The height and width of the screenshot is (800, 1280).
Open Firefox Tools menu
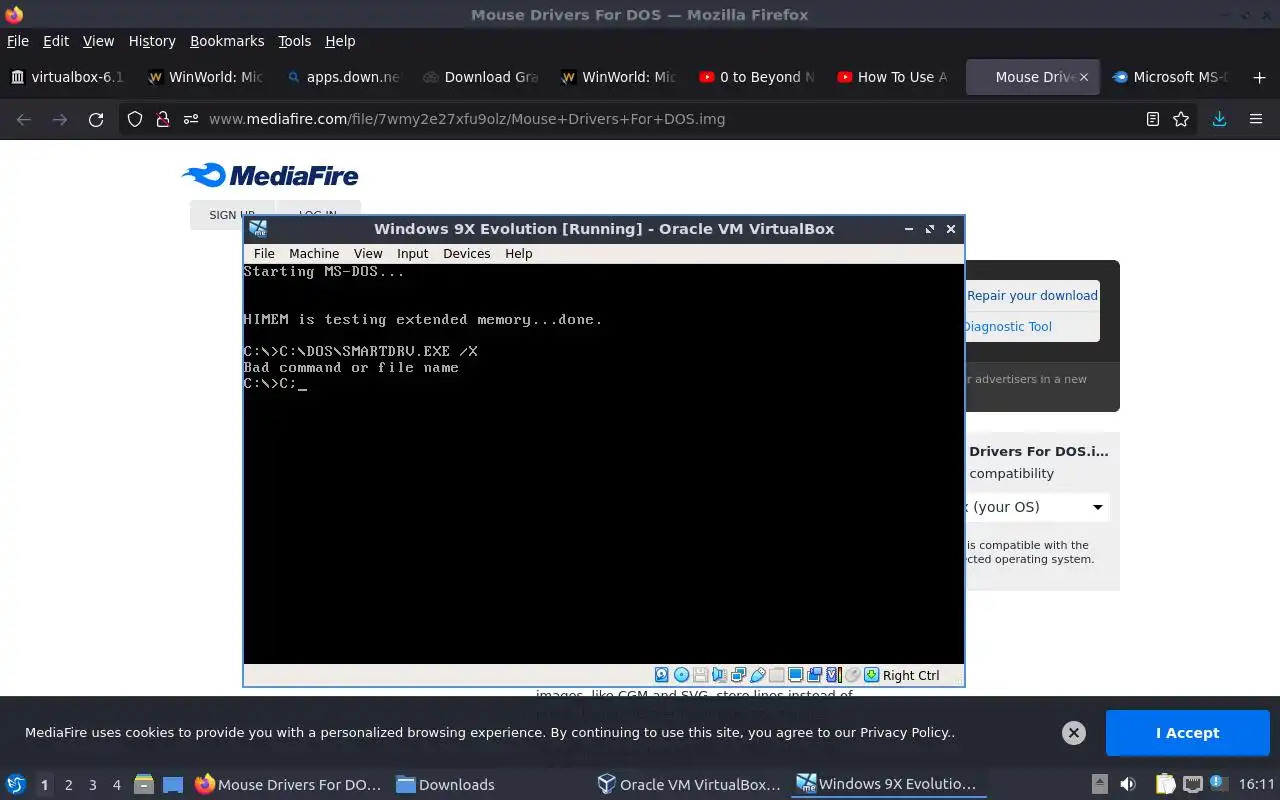click(295, 41)
